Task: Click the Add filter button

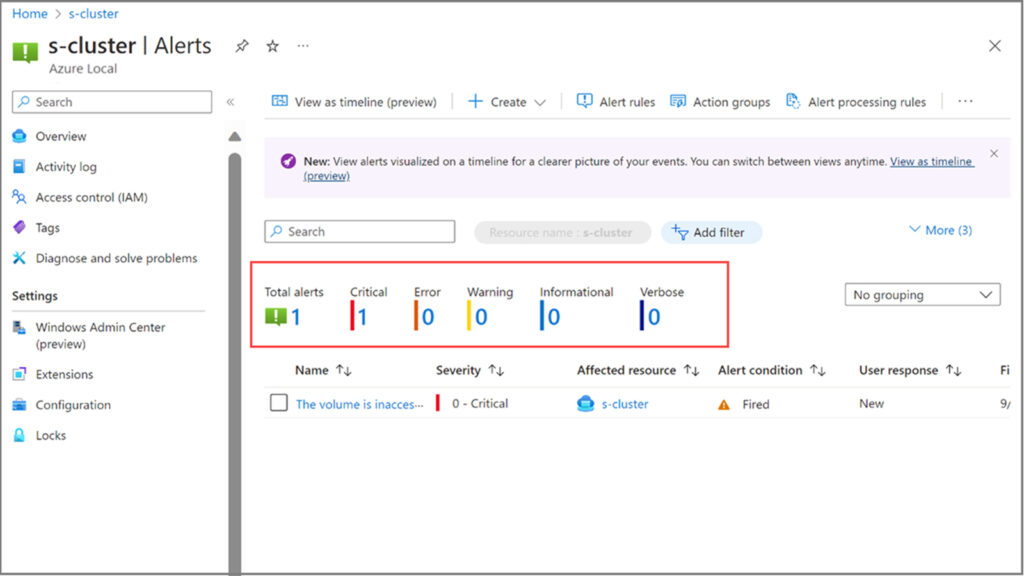Action: [710, 232]
